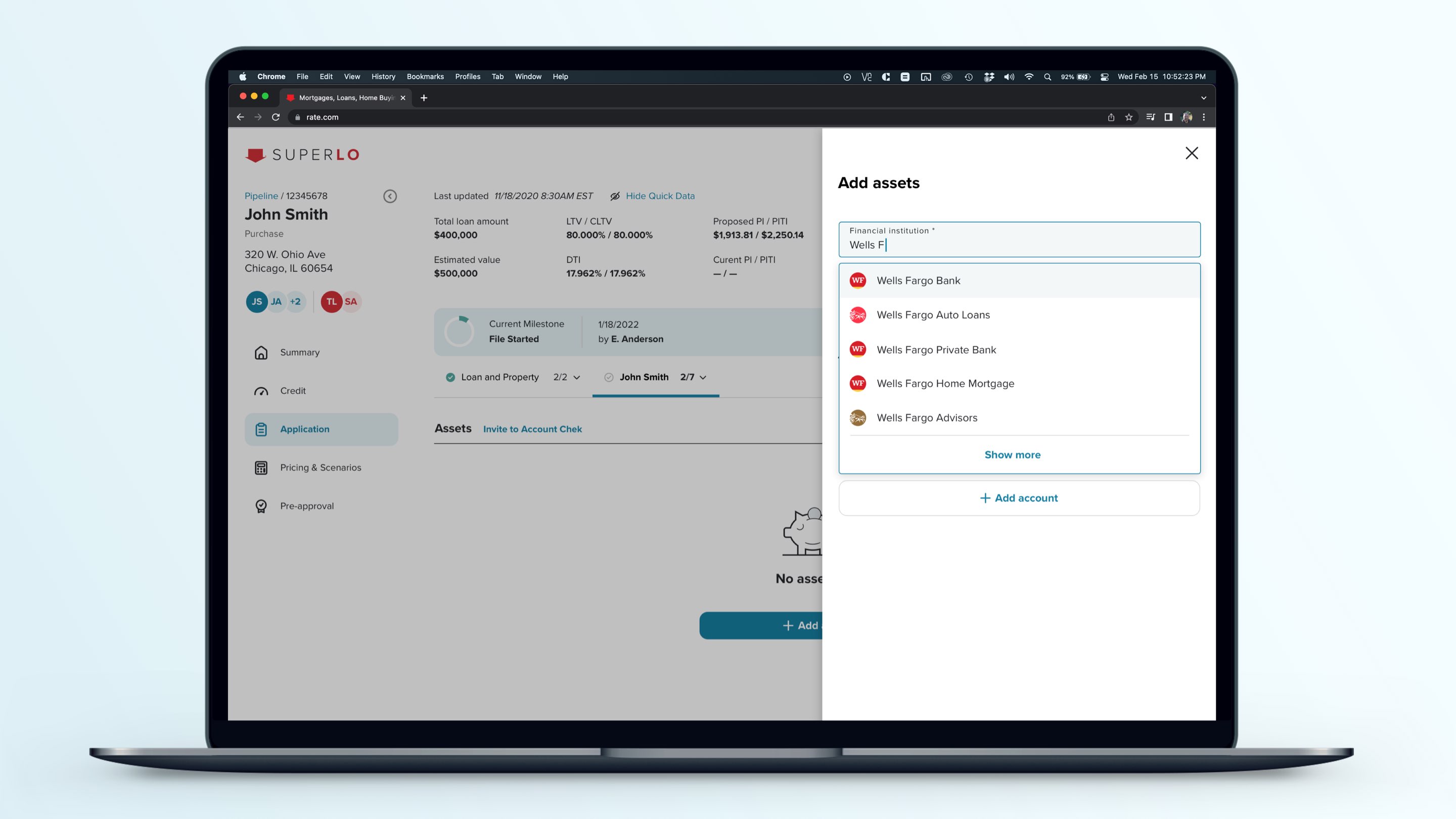1456x819 pixels.
Task: Bookmark this page with the star icon
Action: (1129, 117)
